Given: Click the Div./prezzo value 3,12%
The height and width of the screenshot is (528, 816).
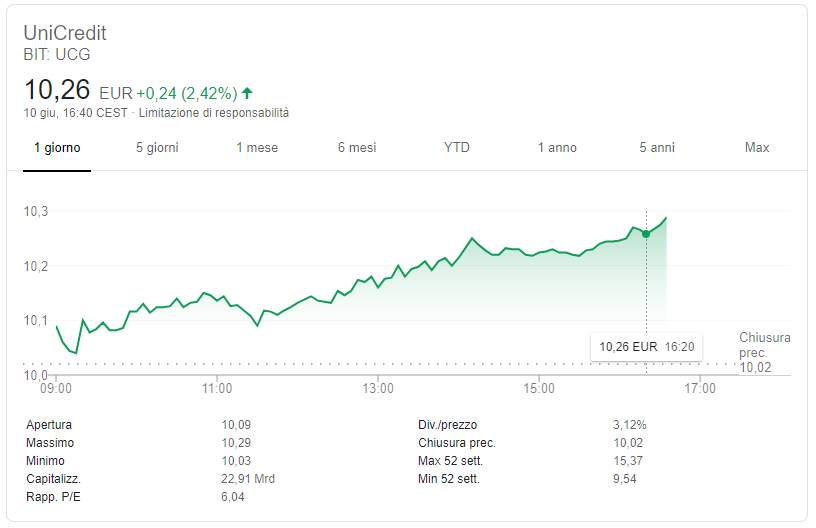Looking at the screenshot, I should (630, 425).
